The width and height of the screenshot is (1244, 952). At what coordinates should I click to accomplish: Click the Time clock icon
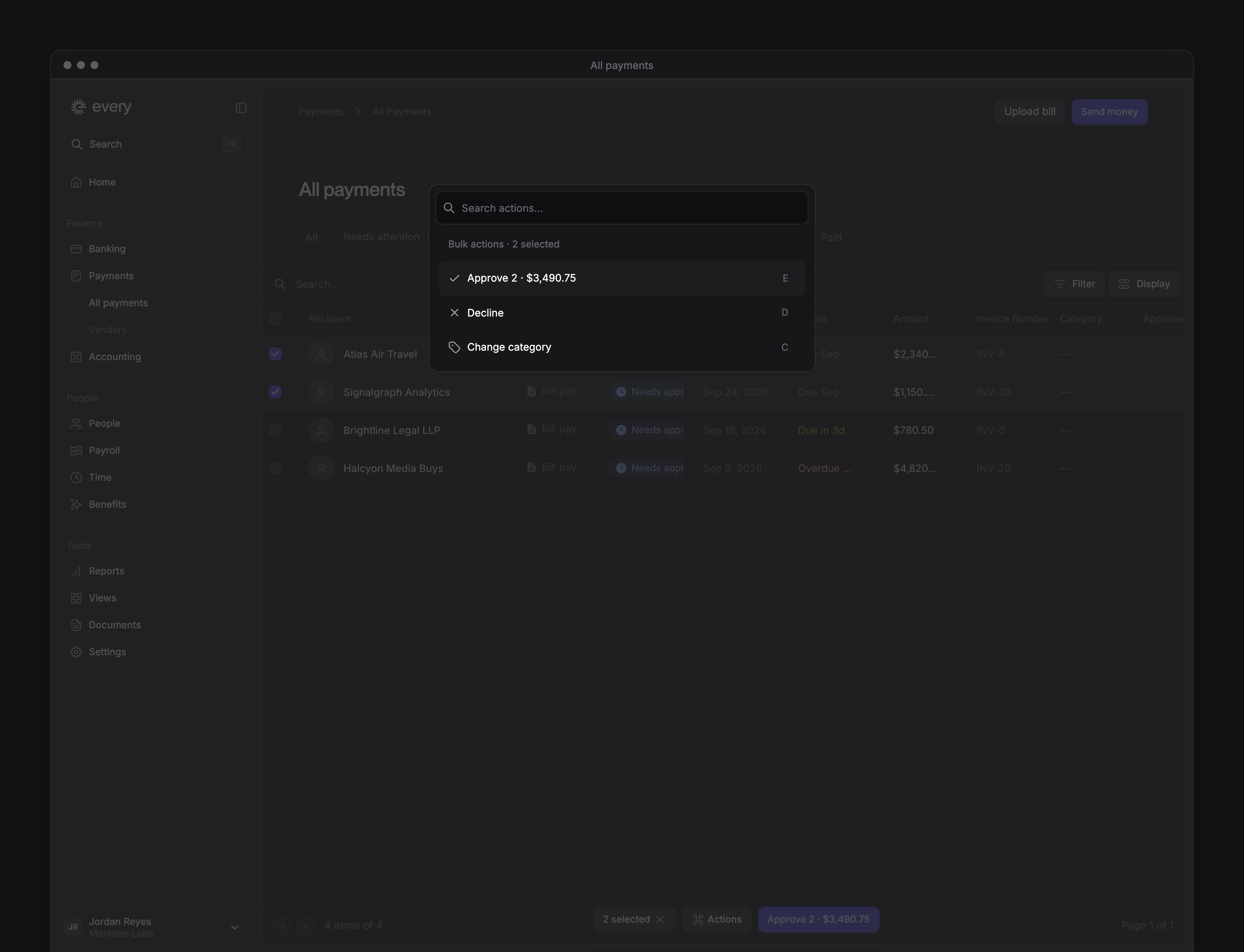pyautogui.click(x=76, y=478)
